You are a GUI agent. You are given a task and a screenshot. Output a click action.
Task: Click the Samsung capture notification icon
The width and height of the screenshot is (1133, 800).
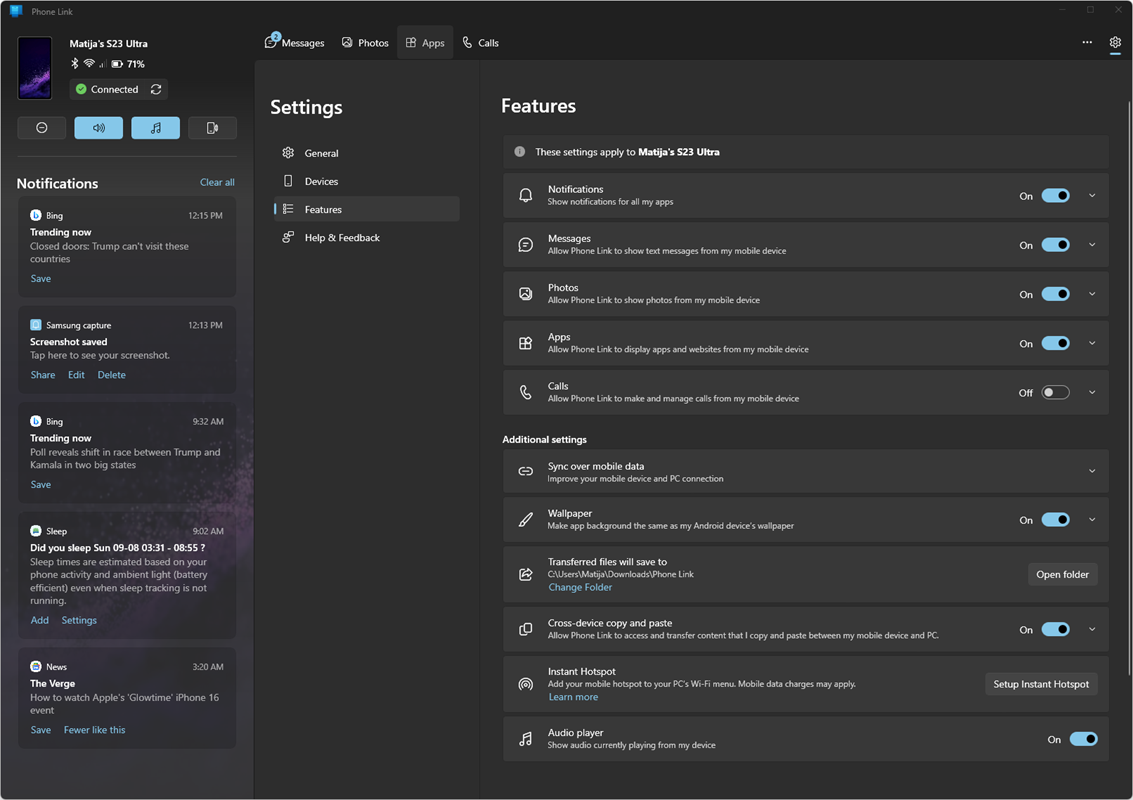(x=35, y=324)
